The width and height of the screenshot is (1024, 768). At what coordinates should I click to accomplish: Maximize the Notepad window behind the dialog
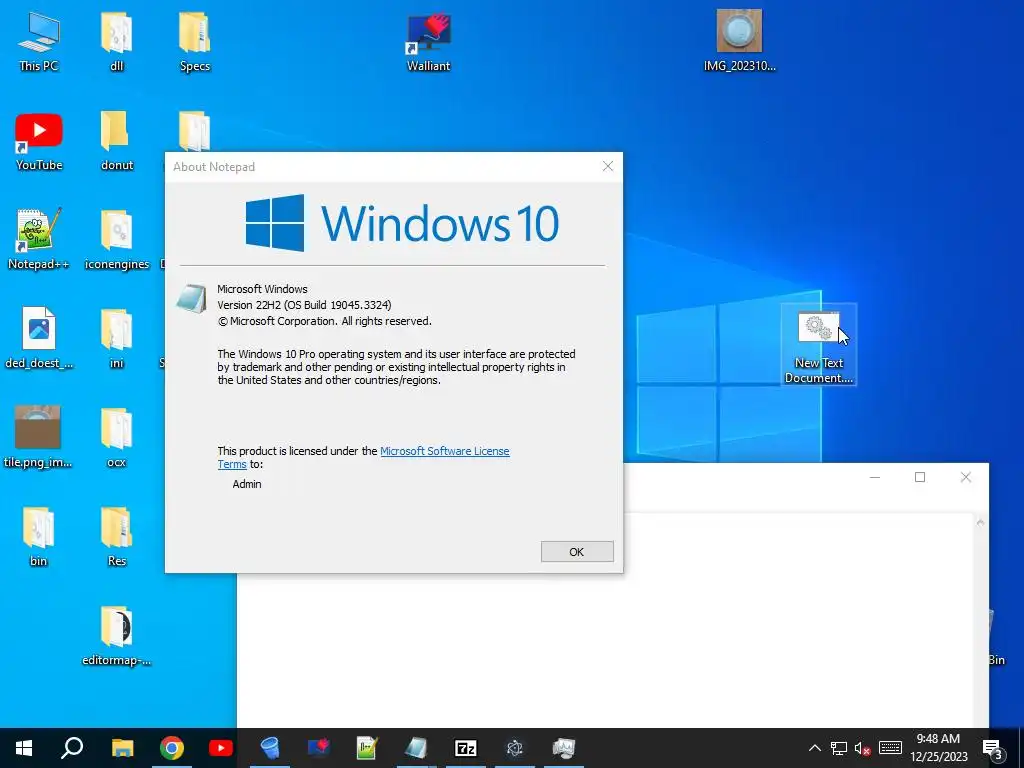(x=920, y=477)
